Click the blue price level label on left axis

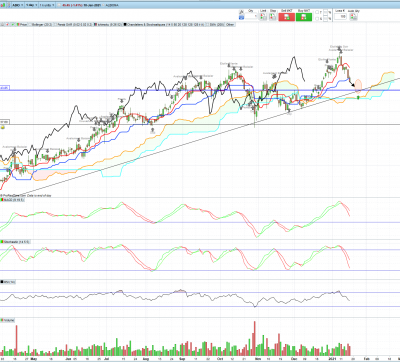[4, 88]
